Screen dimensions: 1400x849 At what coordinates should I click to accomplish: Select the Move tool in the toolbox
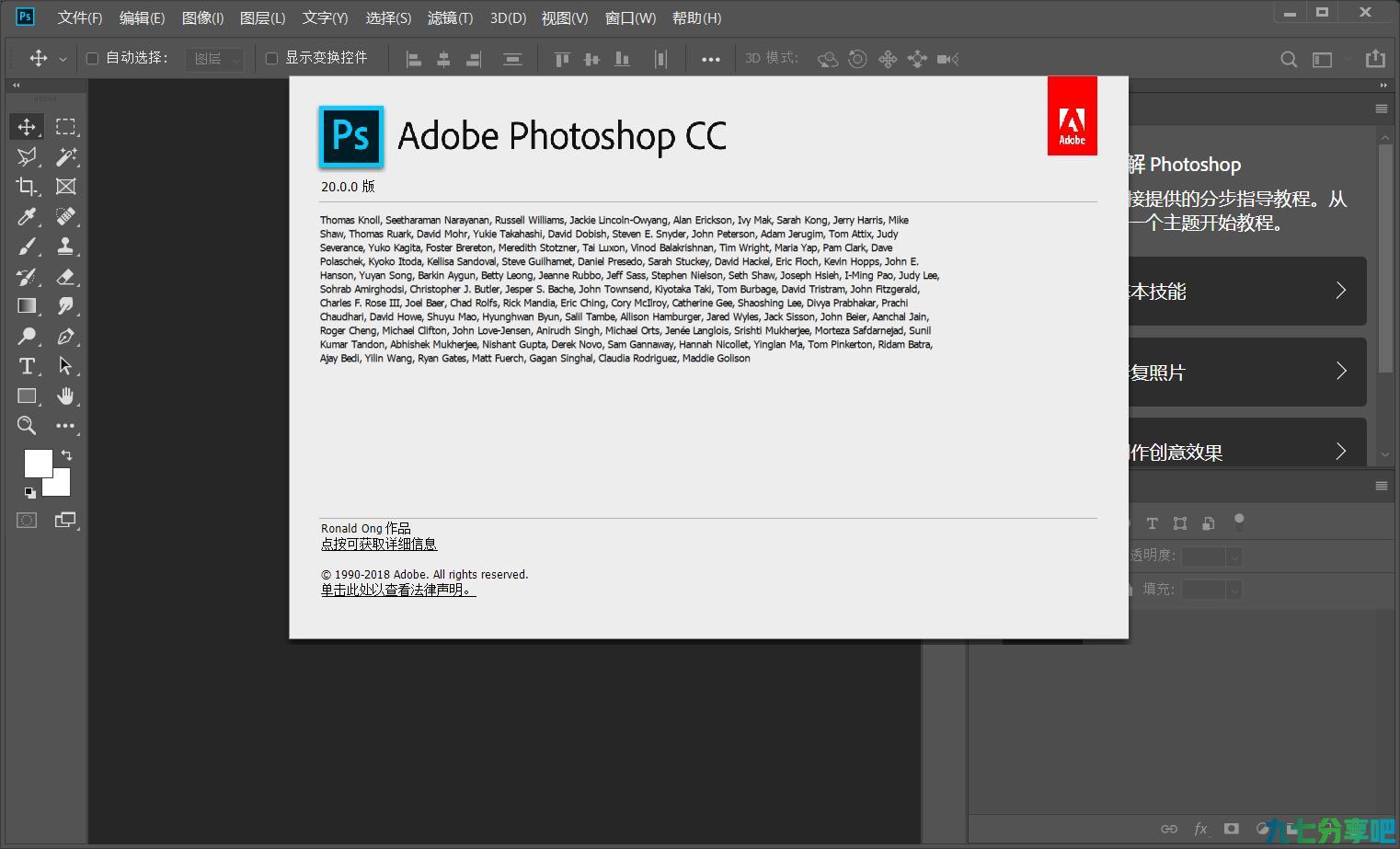pyautogui.click(x=27, y=127)
